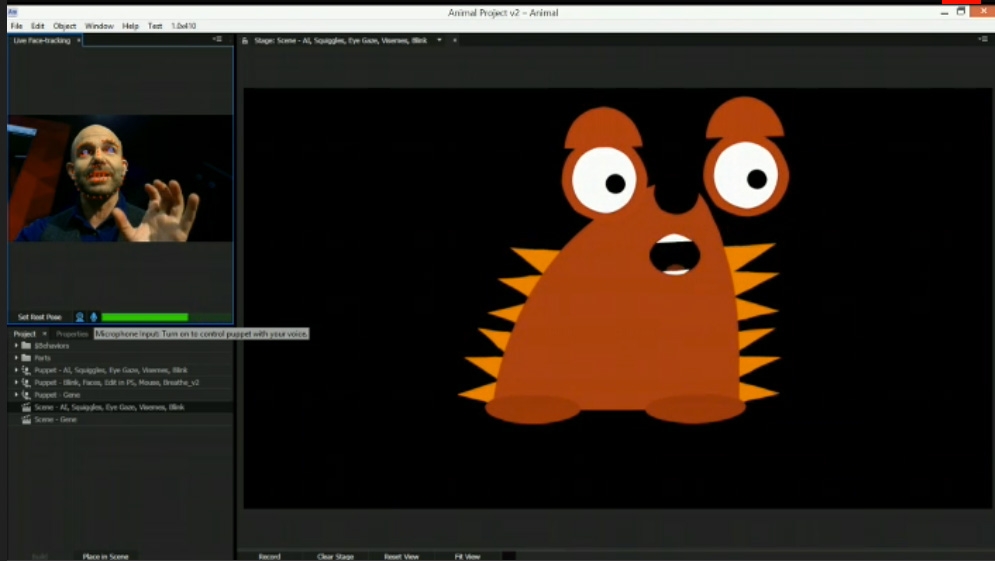995x561 pixels.
Task: Open the Live Face-tracking panel menu icon
Action: [217, 39]
